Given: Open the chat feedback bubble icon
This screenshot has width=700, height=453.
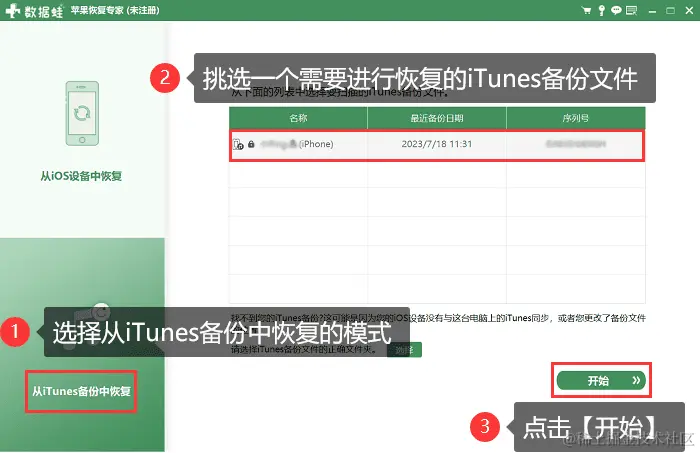Looking at the screenshot, I should click(x=616, y=10).
